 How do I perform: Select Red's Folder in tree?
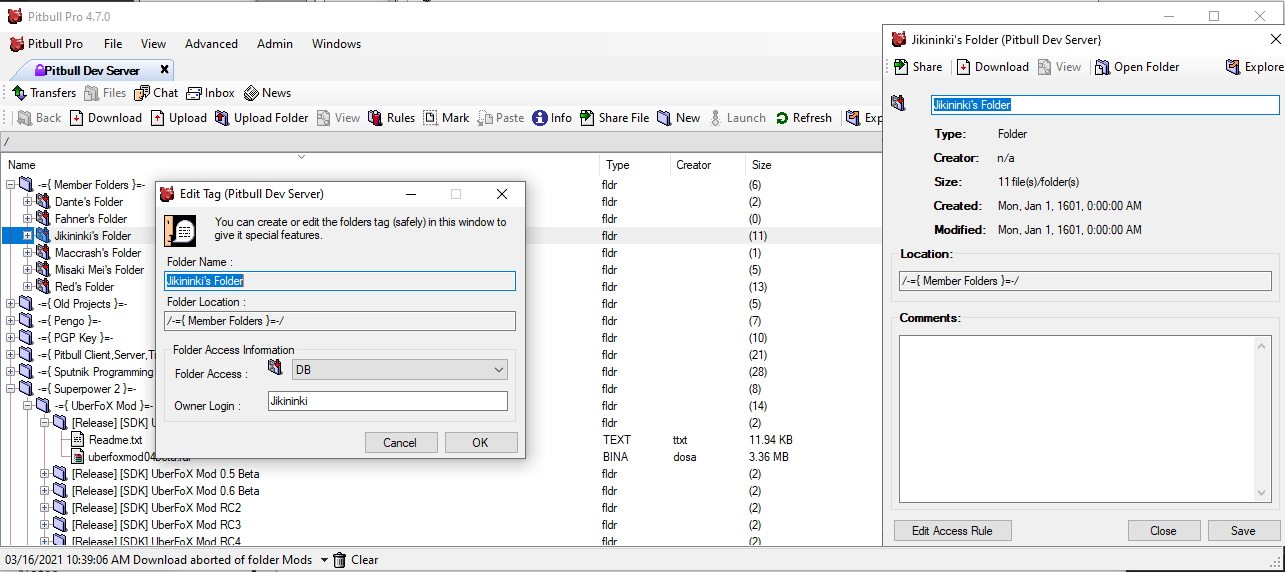tap(84, 287)
